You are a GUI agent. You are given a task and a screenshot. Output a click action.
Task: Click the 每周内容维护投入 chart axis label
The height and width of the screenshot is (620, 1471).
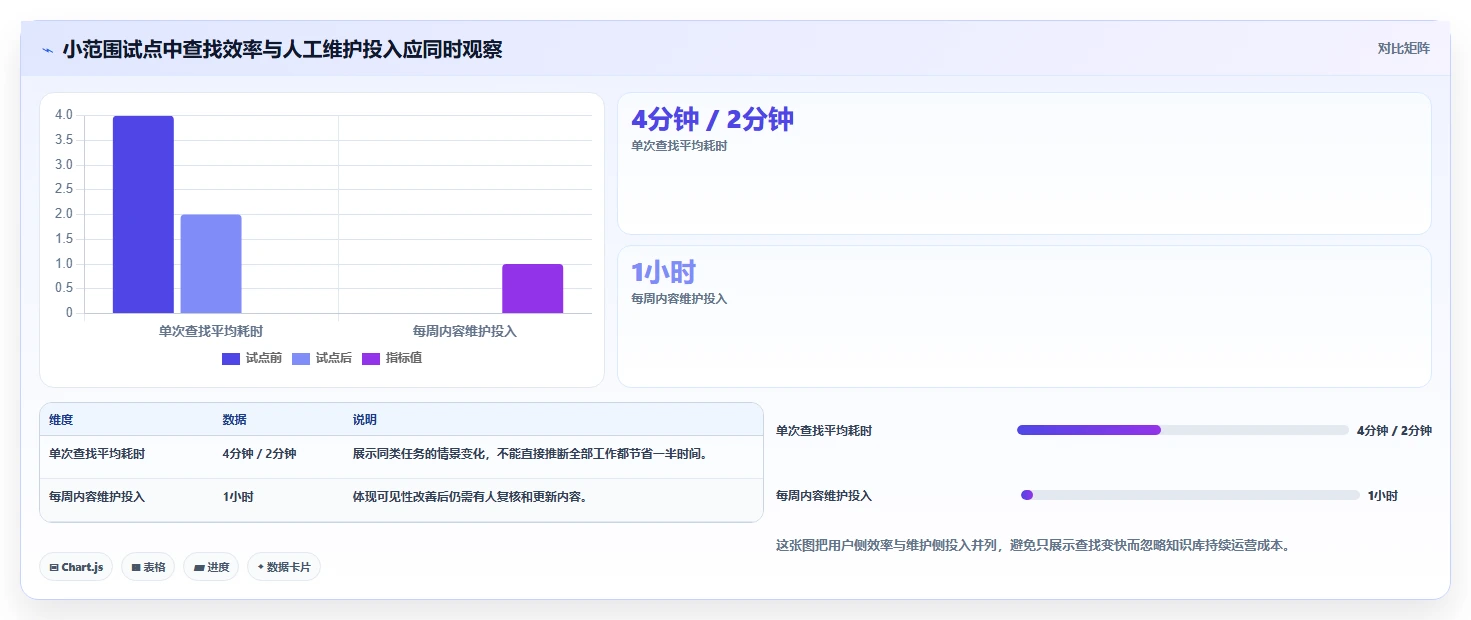click(x=465, y=331)
